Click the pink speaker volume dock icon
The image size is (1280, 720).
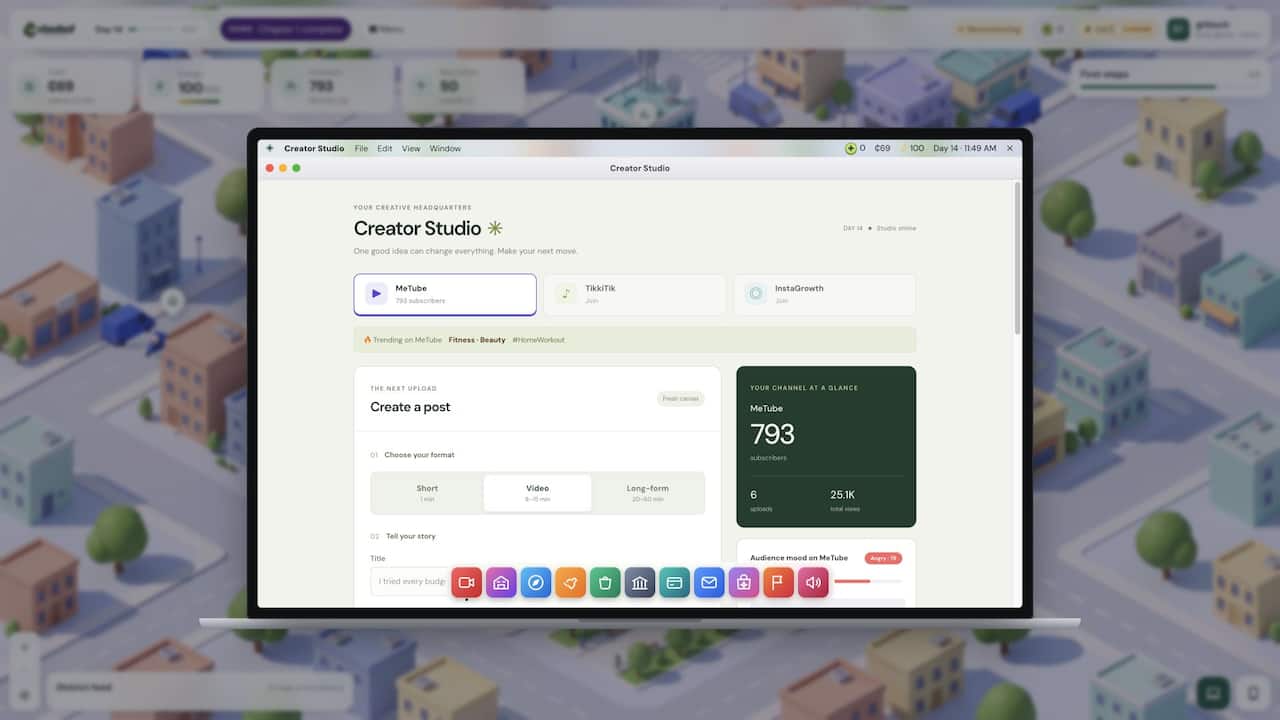(813, 582)
